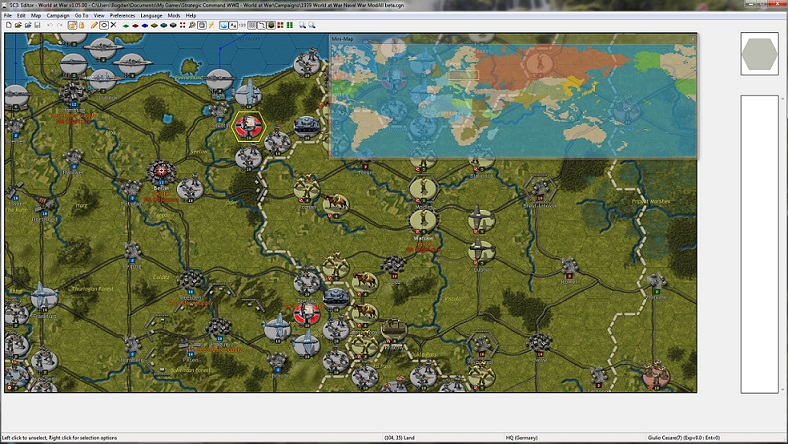
Task: Open the Preferences menu
Action: (123, 16)
